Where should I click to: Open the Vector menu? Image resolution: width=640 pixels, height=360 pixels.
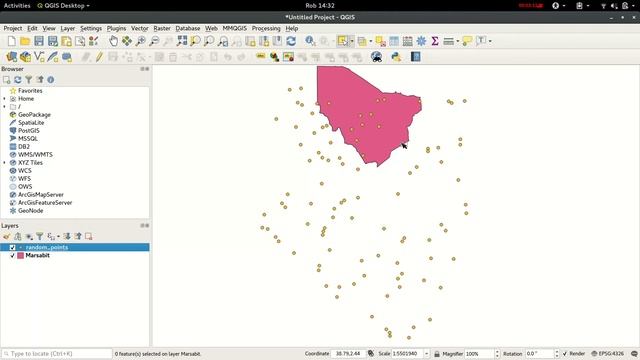(140, 28)
